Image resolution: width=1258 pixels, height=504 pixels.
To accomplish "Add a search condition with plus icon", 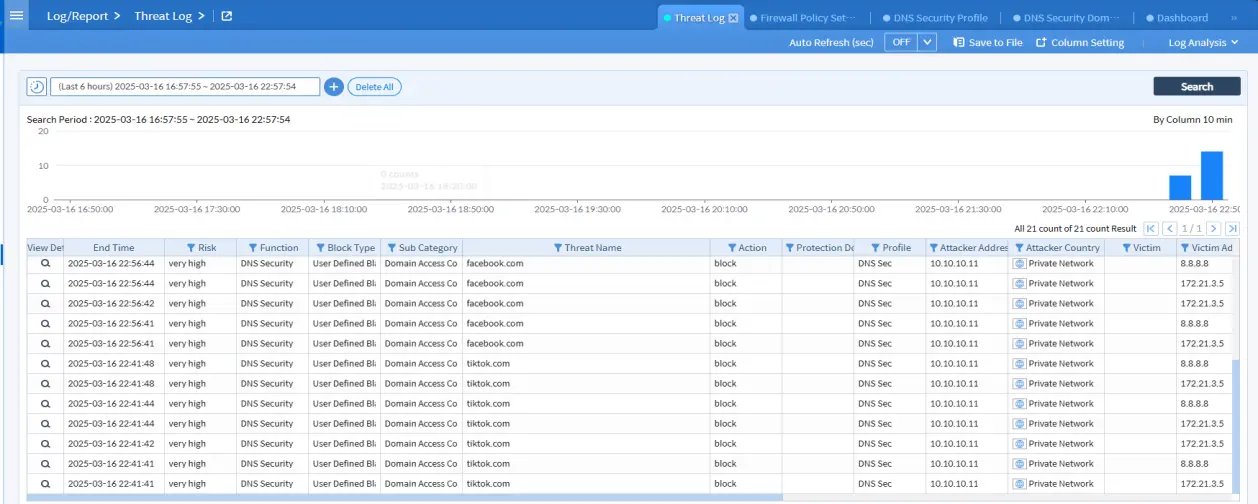I will pos(334,87).
